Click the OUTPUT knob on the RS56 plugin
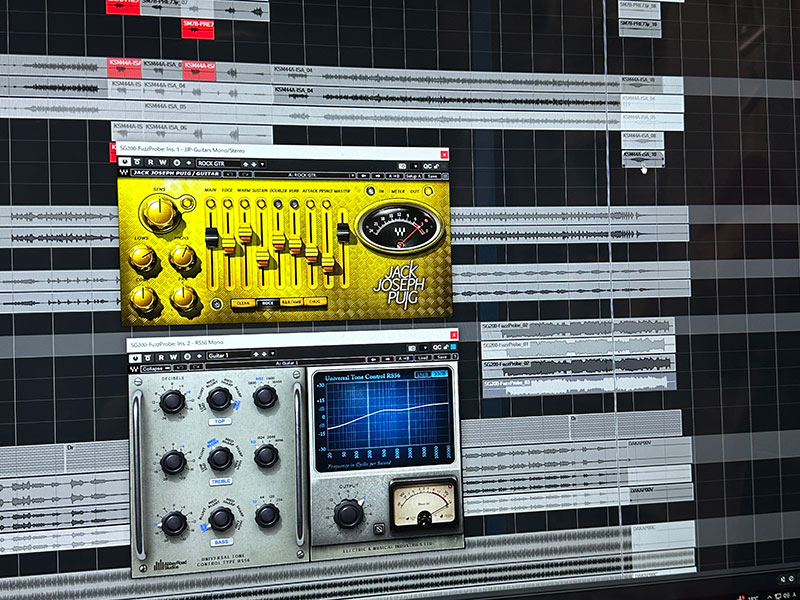This screenshot has width=800, height=600. click(348, 513)
